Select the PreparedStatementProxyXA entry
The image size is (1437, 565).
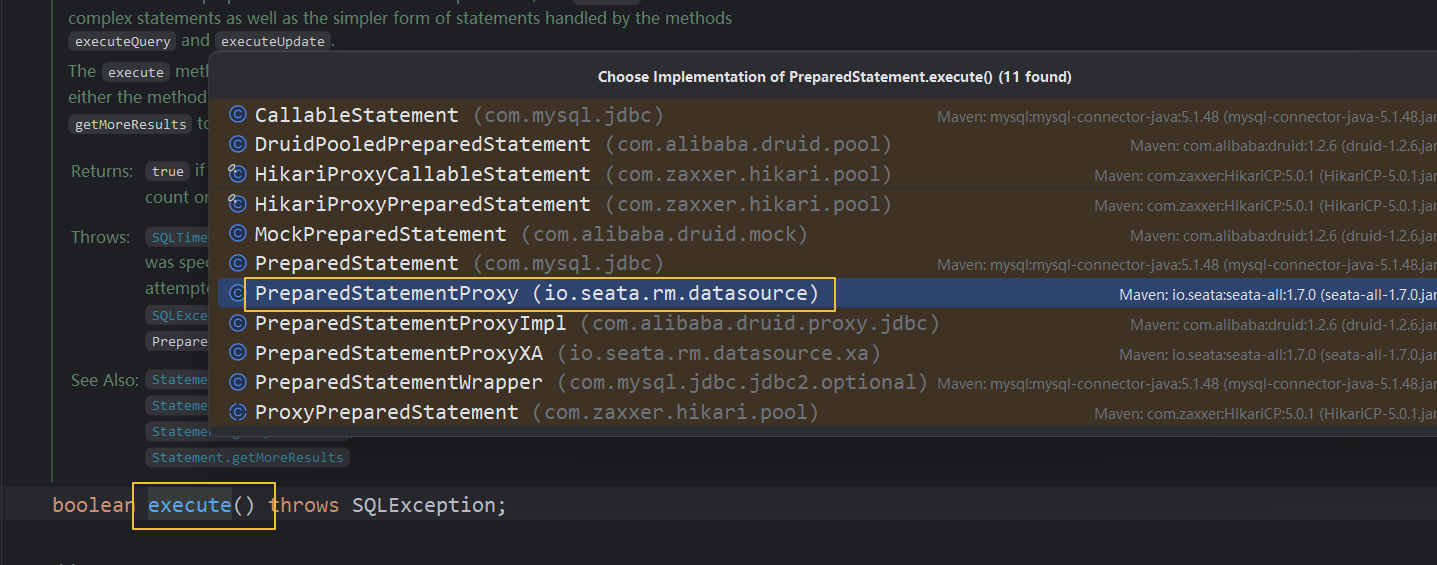pos(398,353)
